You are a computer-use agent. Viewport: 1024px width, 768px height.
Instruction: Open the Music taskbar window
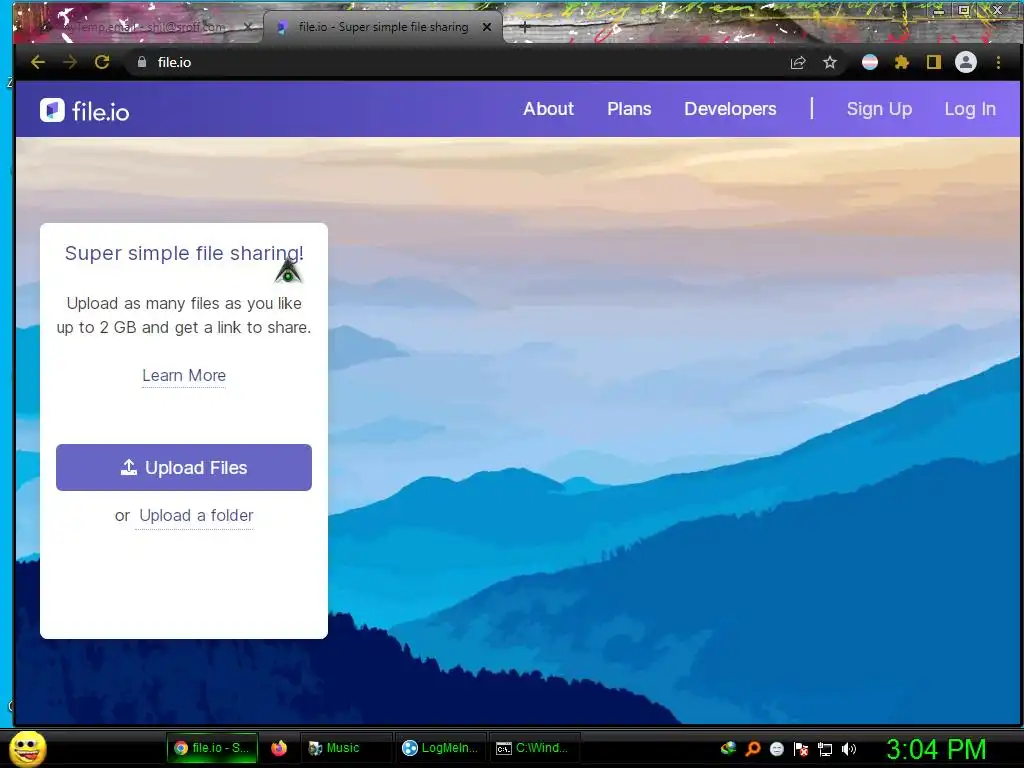coord(346,748)
